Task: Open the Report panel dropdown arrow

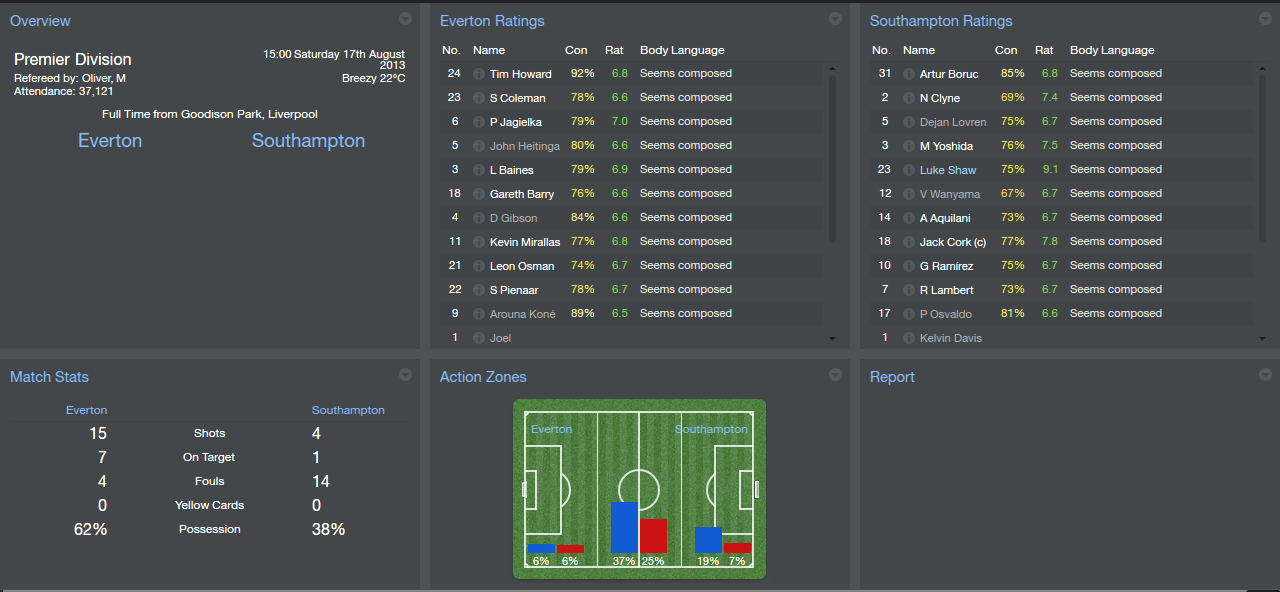Action: [x=1265, y=375]
